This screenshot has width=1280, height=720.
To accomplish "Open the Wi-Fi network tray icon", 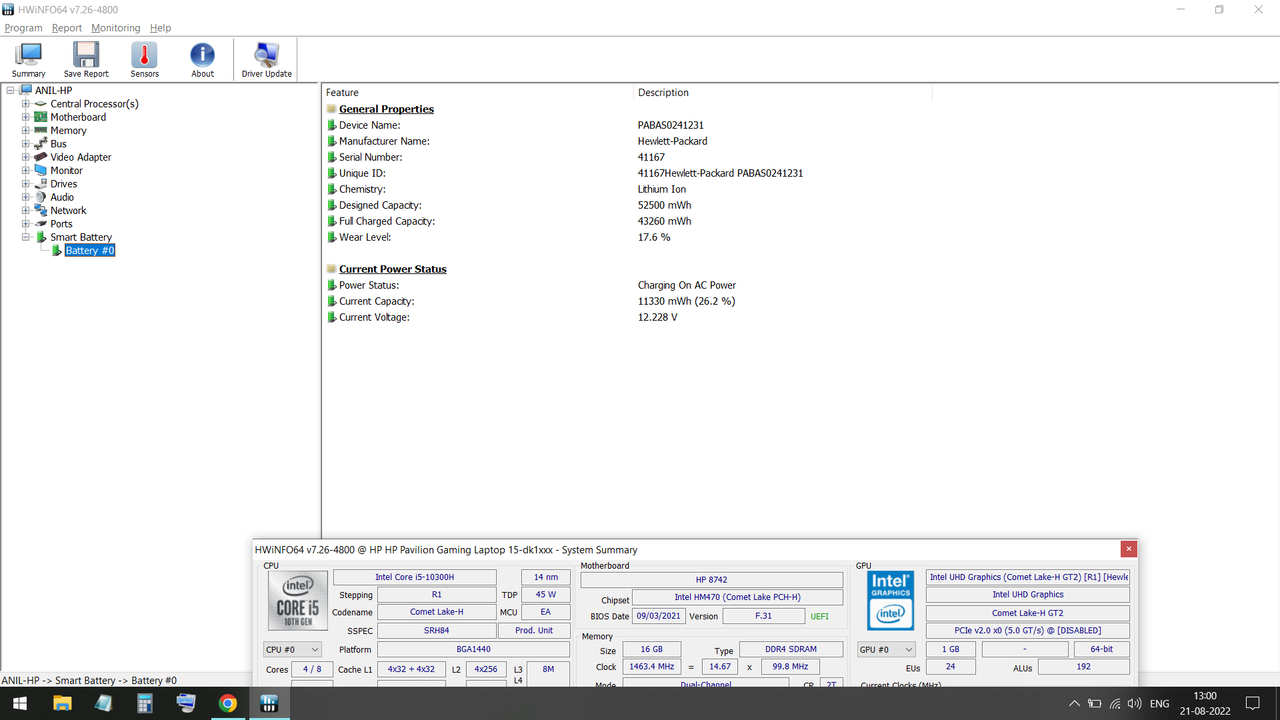I will (x=1115, y=704).
